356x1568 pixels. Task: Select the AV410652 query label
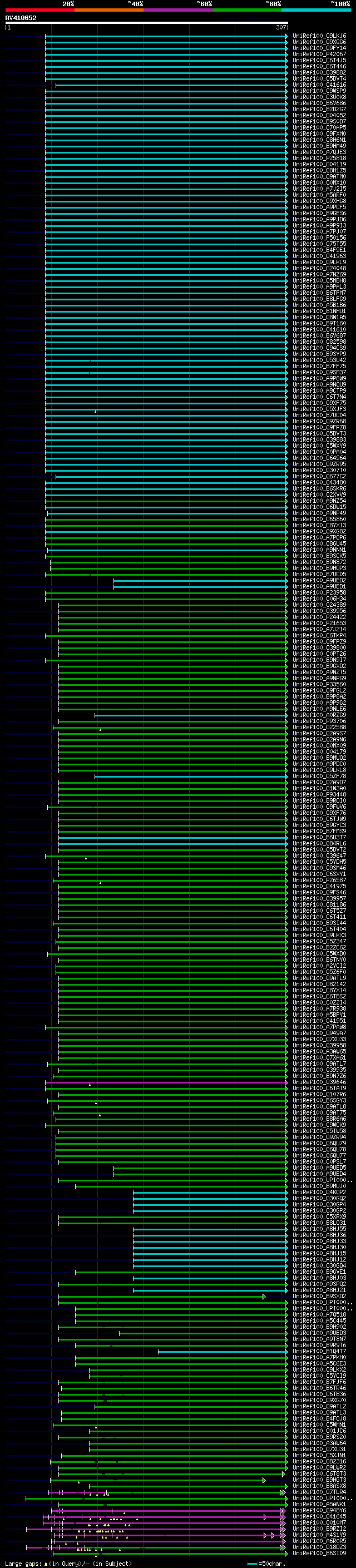pos(21,18)
